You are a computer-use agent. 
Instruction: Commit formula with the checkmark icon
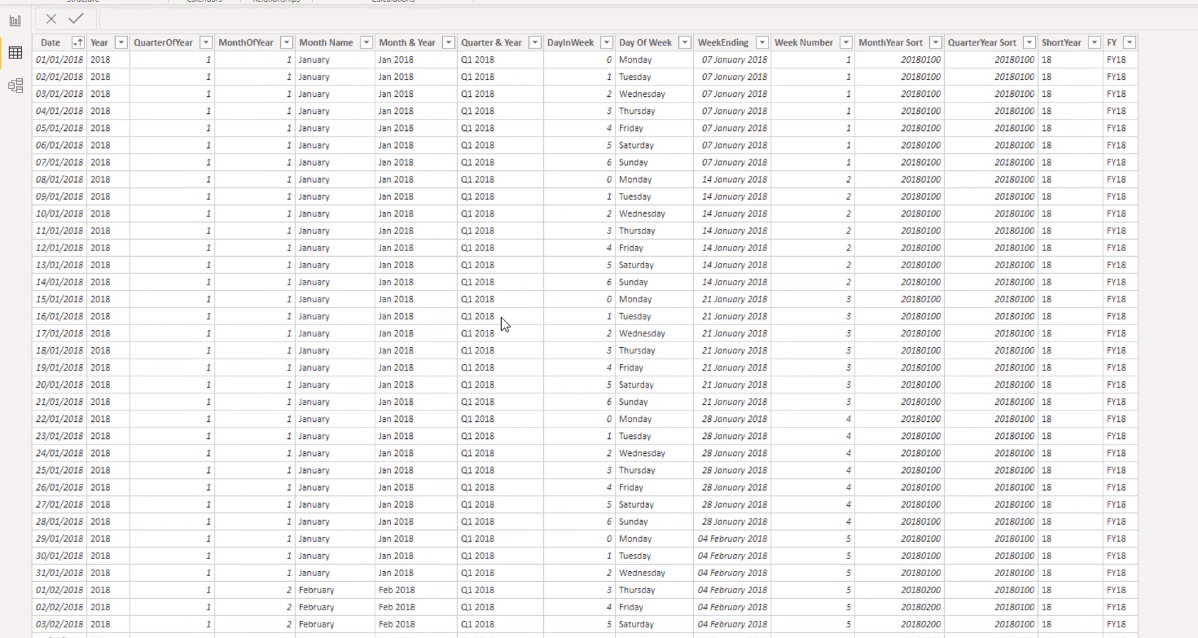[76, 19]
